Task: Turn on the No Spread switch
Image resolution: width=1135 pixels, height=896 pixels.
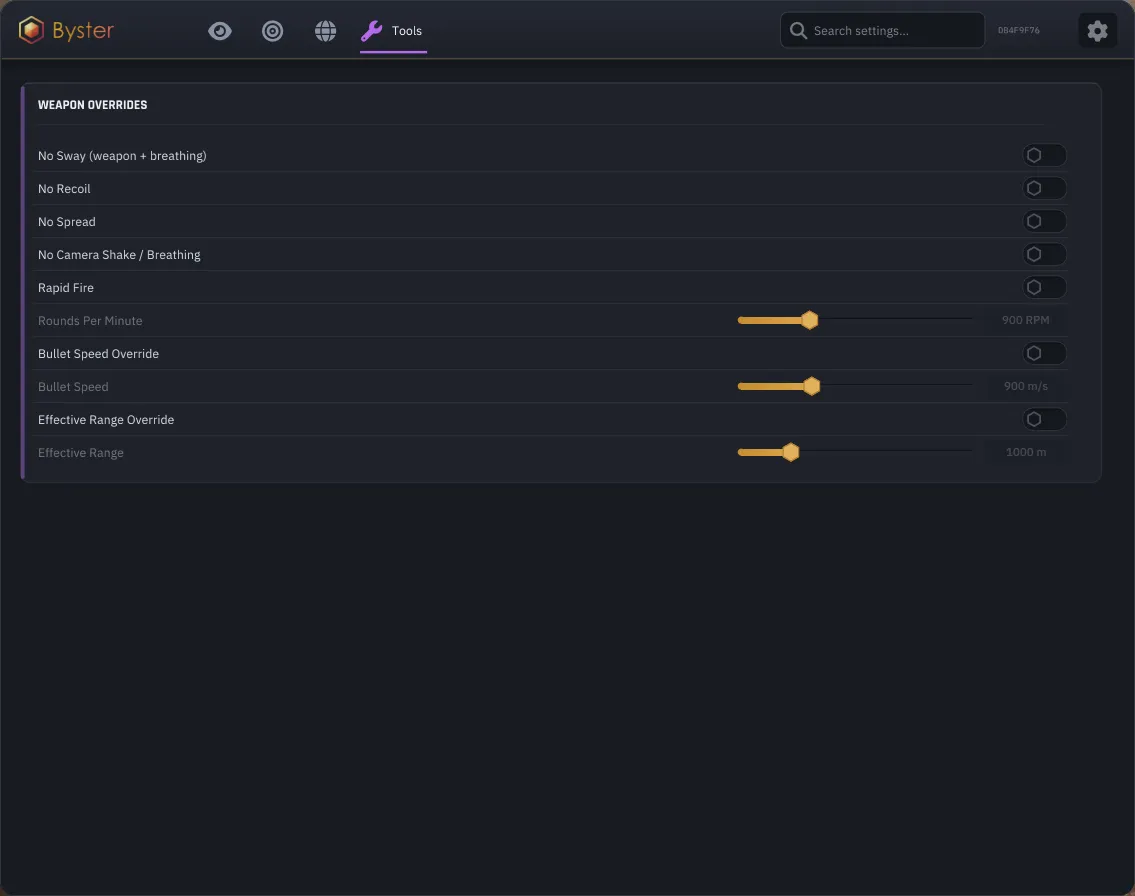Action: (x=1043, y=221)
